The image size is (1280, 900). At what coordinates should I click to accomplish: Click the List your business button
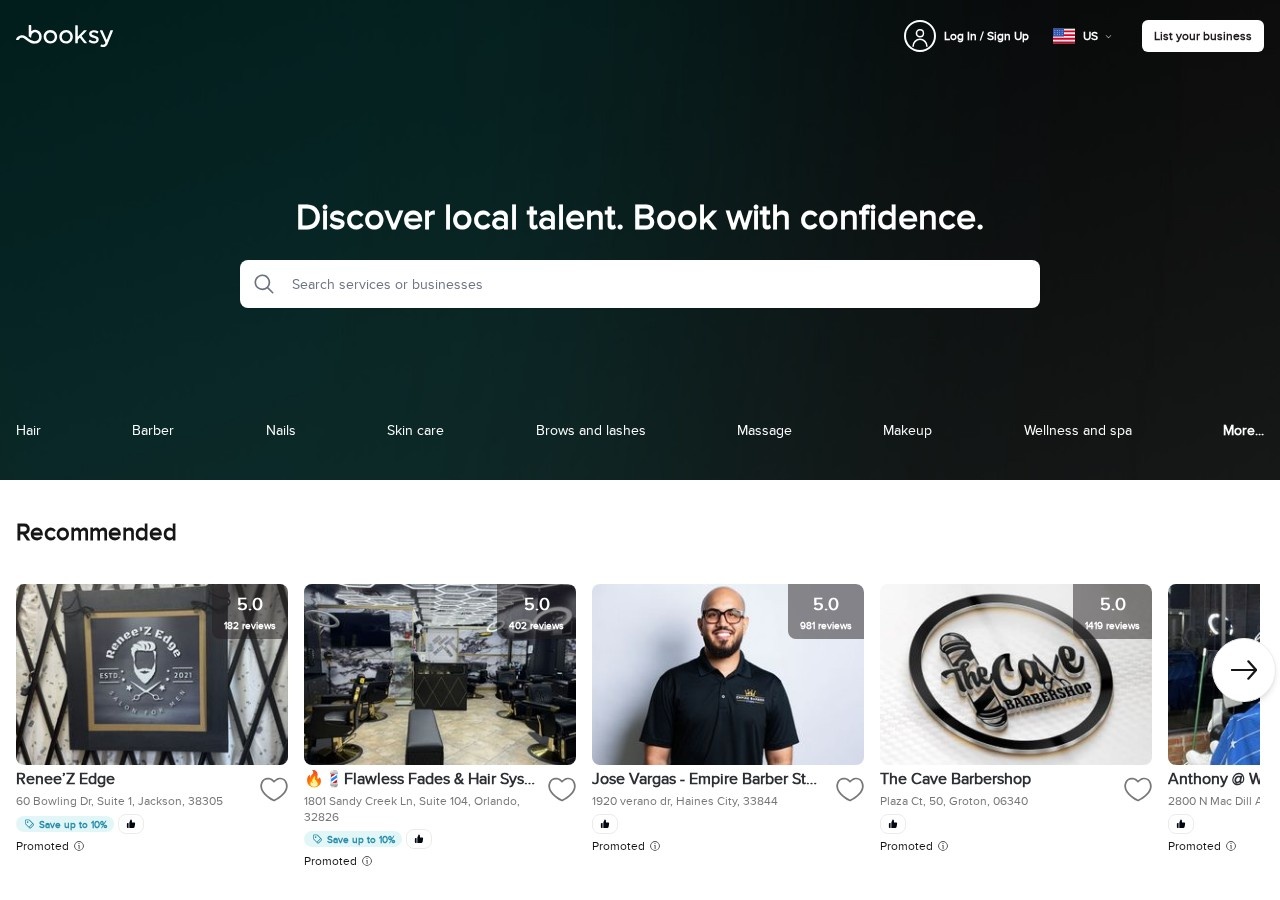[1203, 36]
